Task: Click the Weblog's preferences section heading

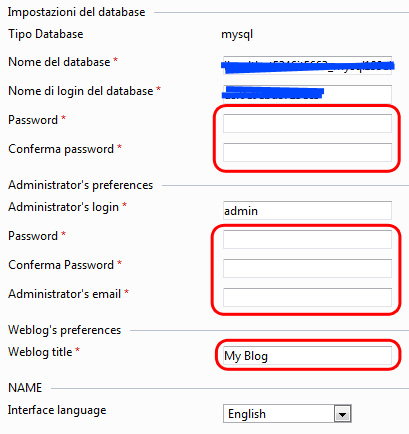Action: click(x=64, y=330)
